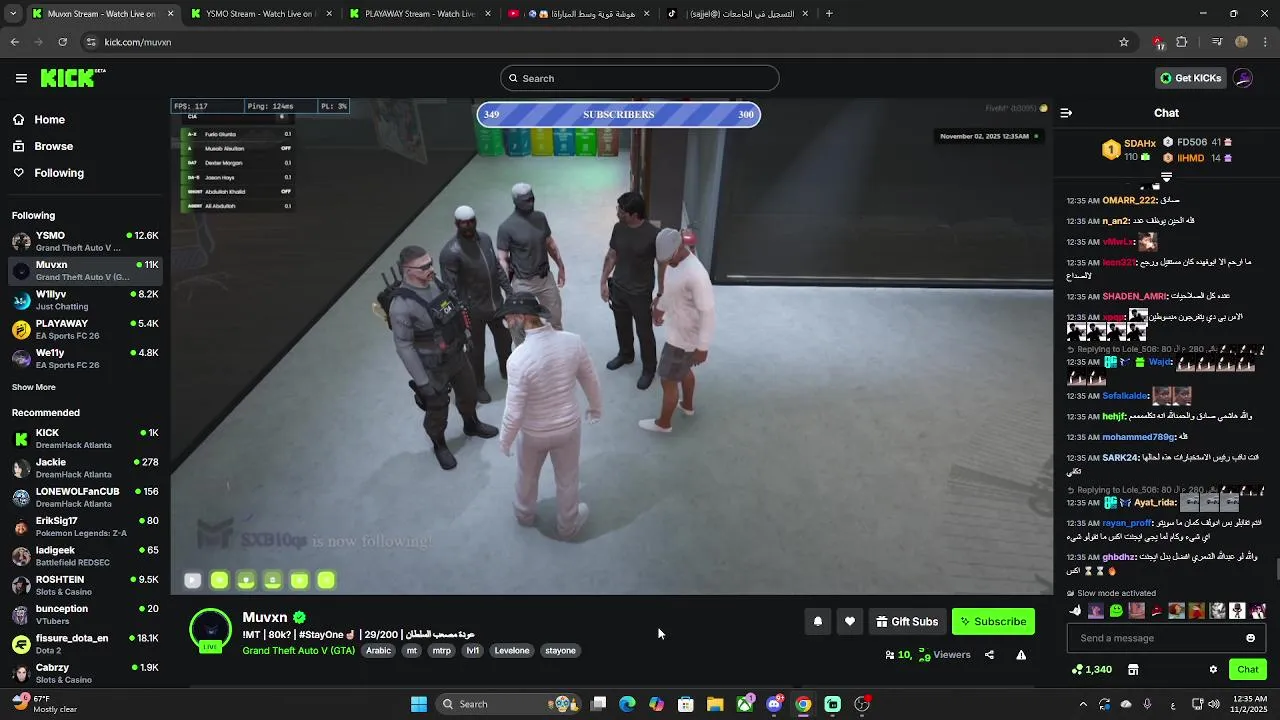Screen dimensions: 1280x720
Task: Click username OMARR_222 in chat
Action: tap(1129, 200)
